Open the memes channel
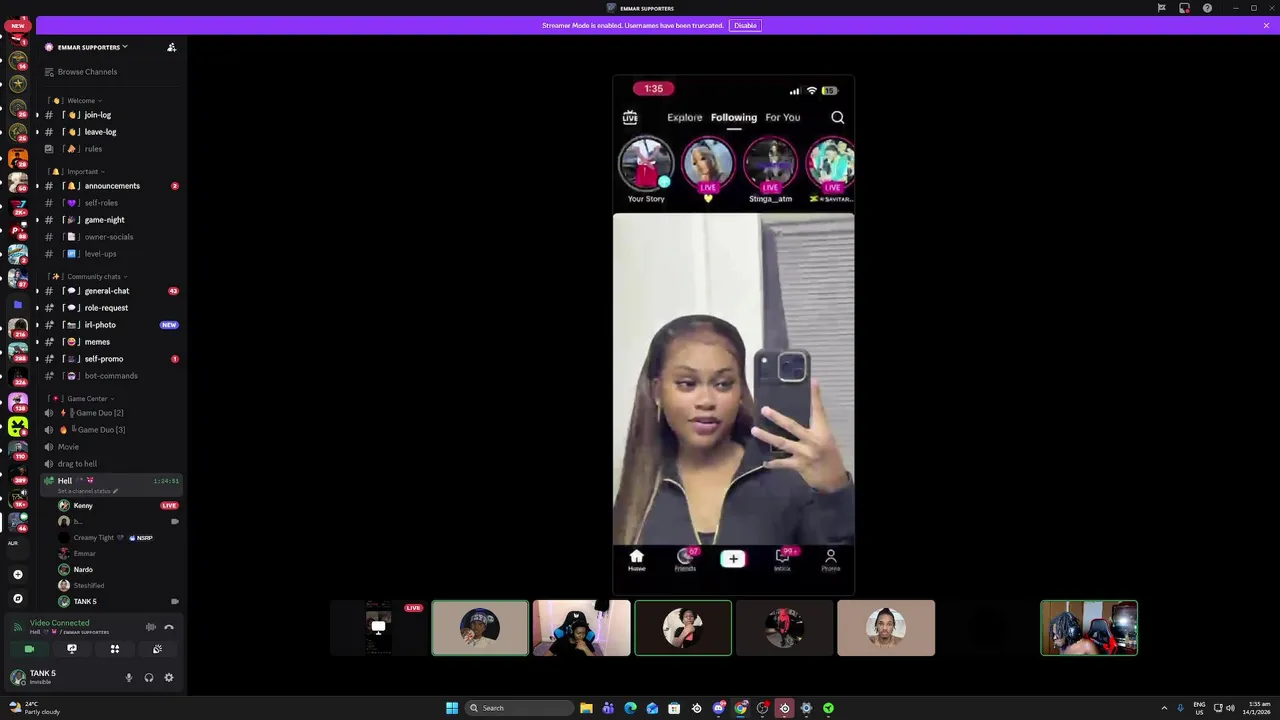This screenshot has height=720, width=1280. pos(111,342)
